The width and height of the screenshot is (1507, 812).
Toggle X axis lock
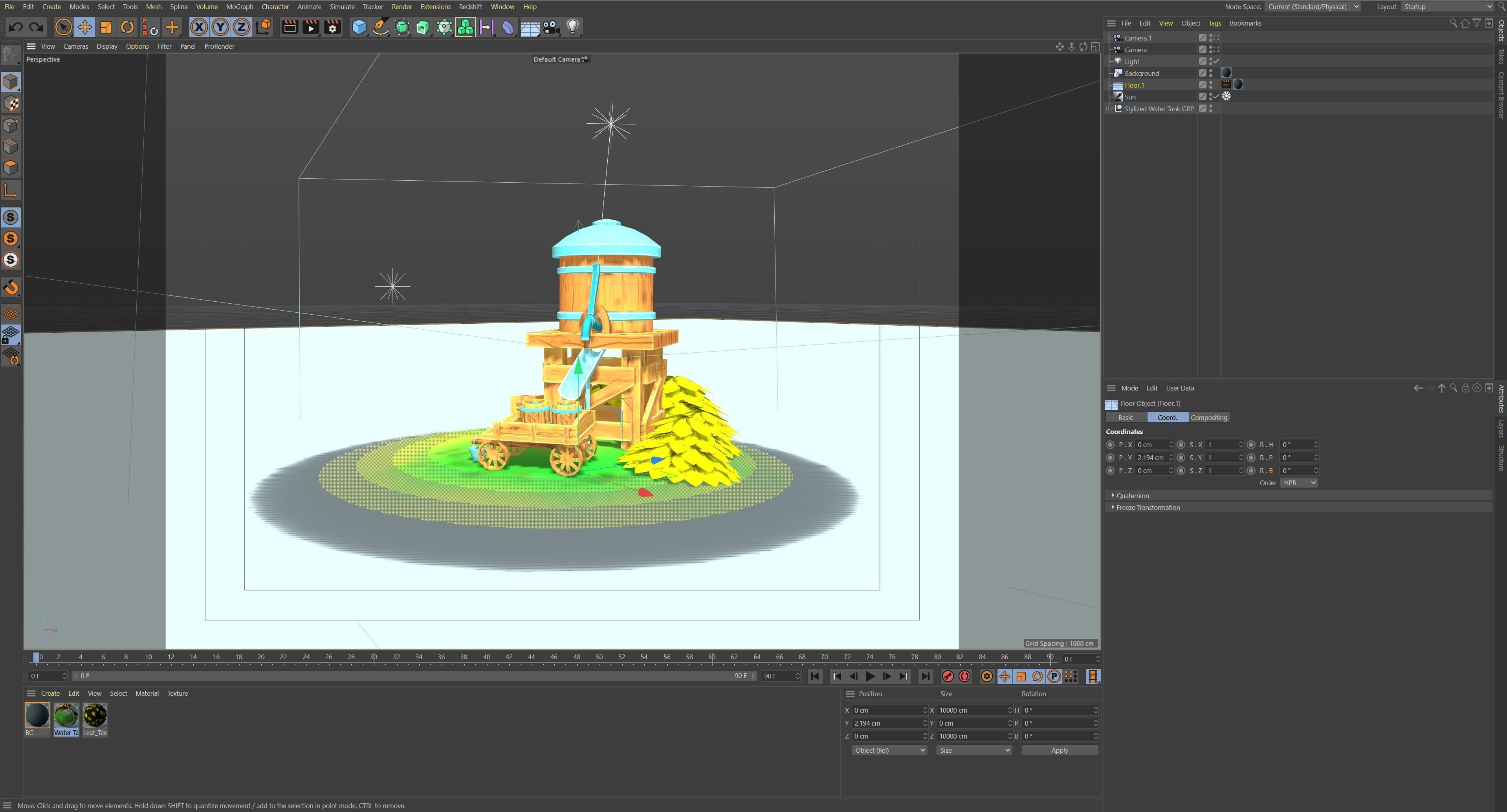pyautogui.click(x=199, y=27)
